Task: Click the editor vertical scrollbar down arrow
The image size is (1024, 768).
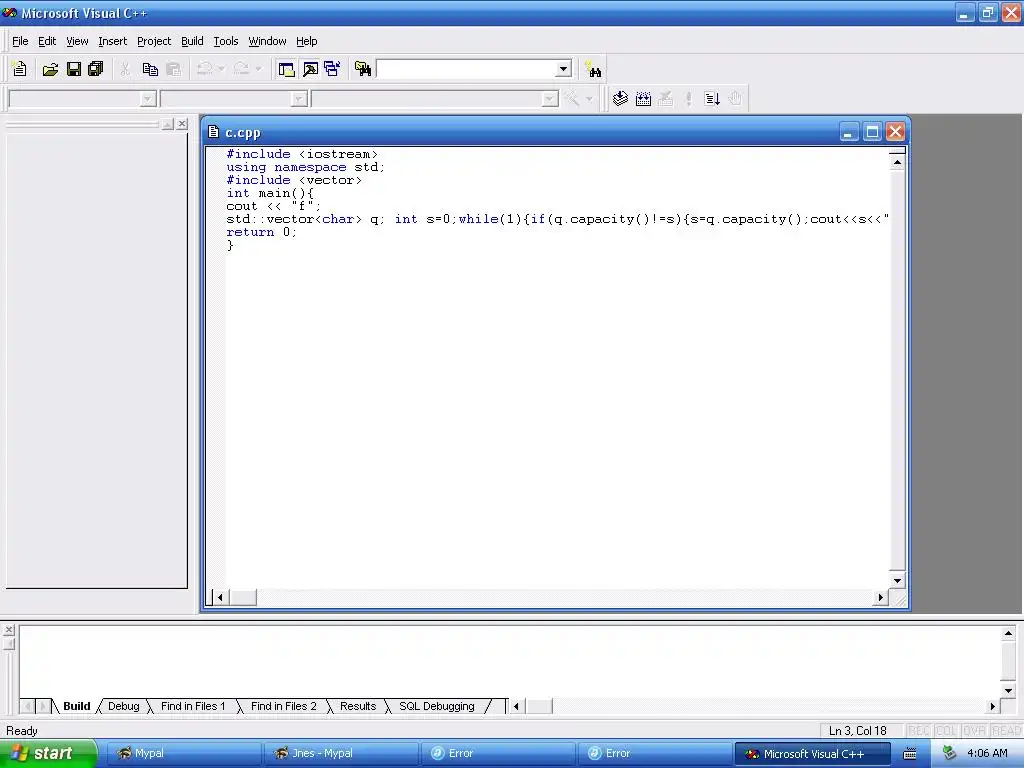Action: (897, 581)
